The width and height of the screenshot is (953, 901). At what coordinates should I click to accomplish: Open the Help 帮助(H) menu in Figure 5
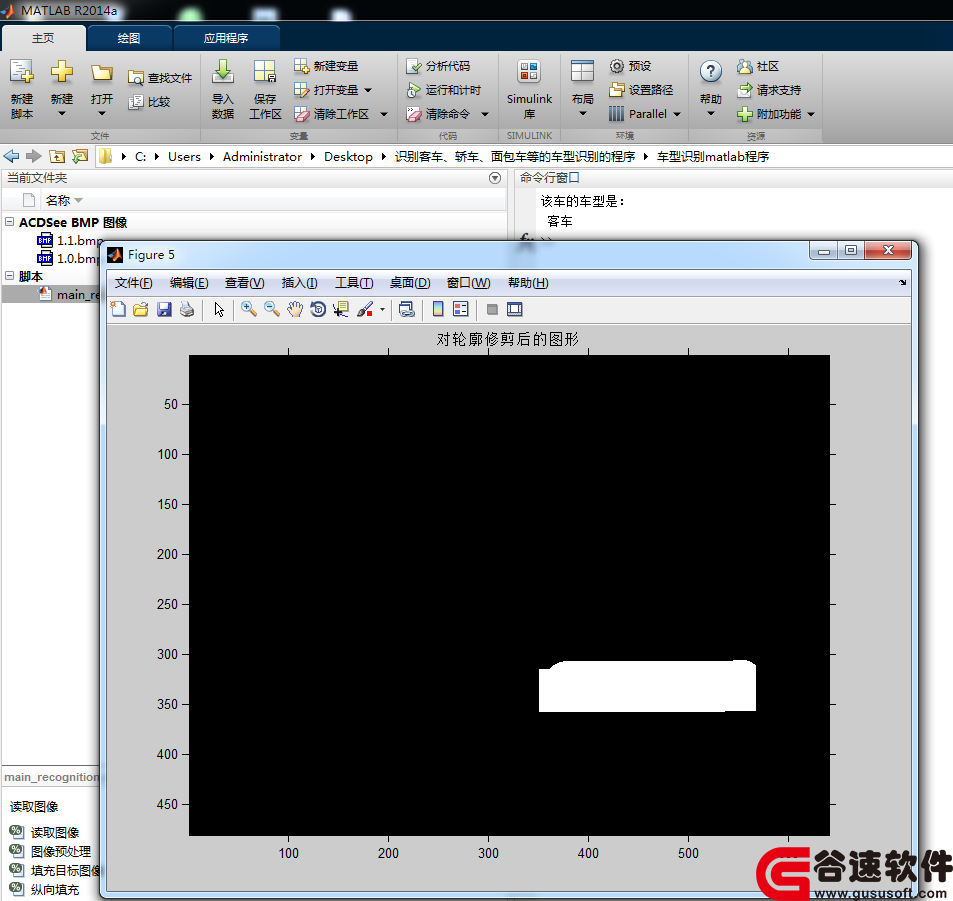point(528,283)
